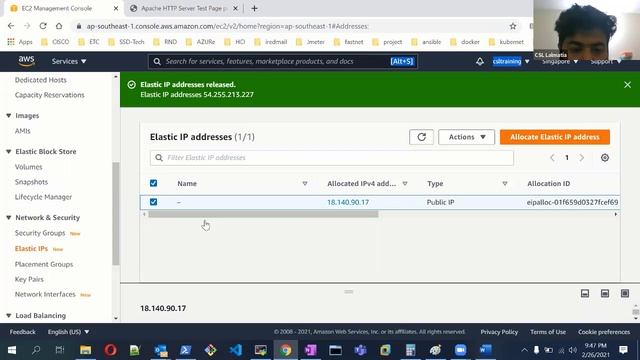Open the 18.140.90.17 address link
The height and width of the screenshot is (360, 640).
348,202
